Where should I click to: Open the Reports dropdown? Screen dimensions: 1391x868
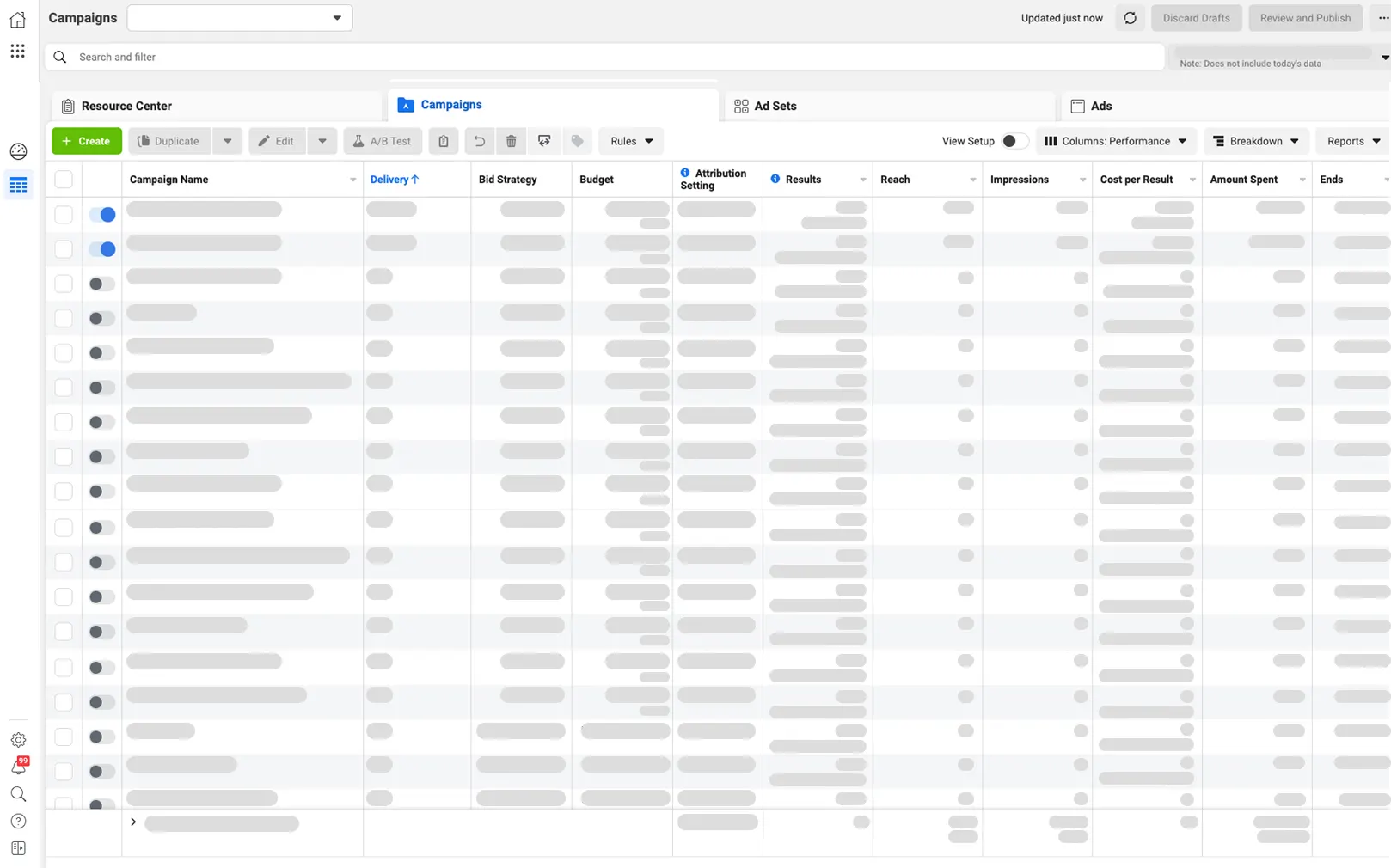(1353, 141)
